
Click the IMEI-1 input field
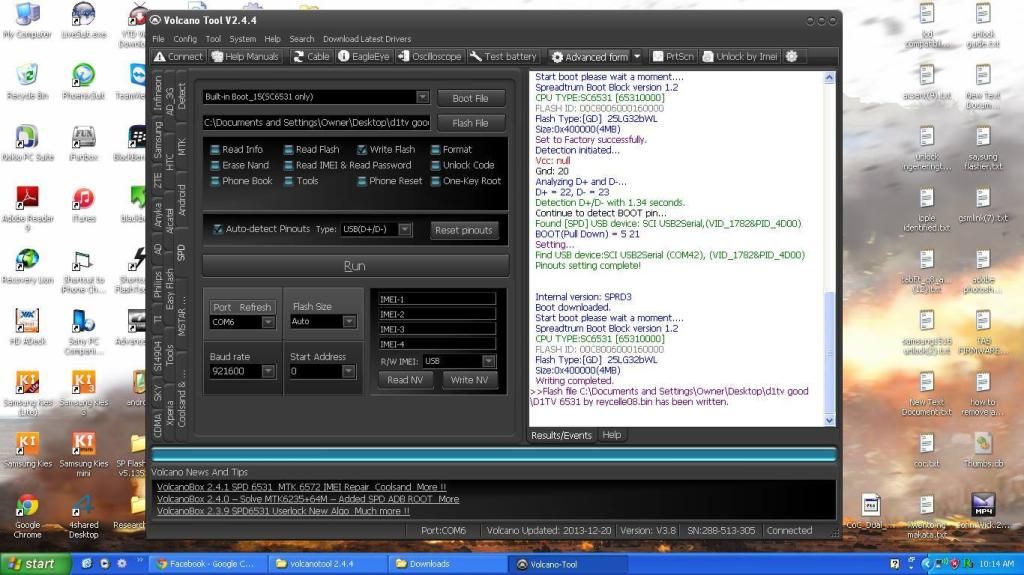pos(437,299)
